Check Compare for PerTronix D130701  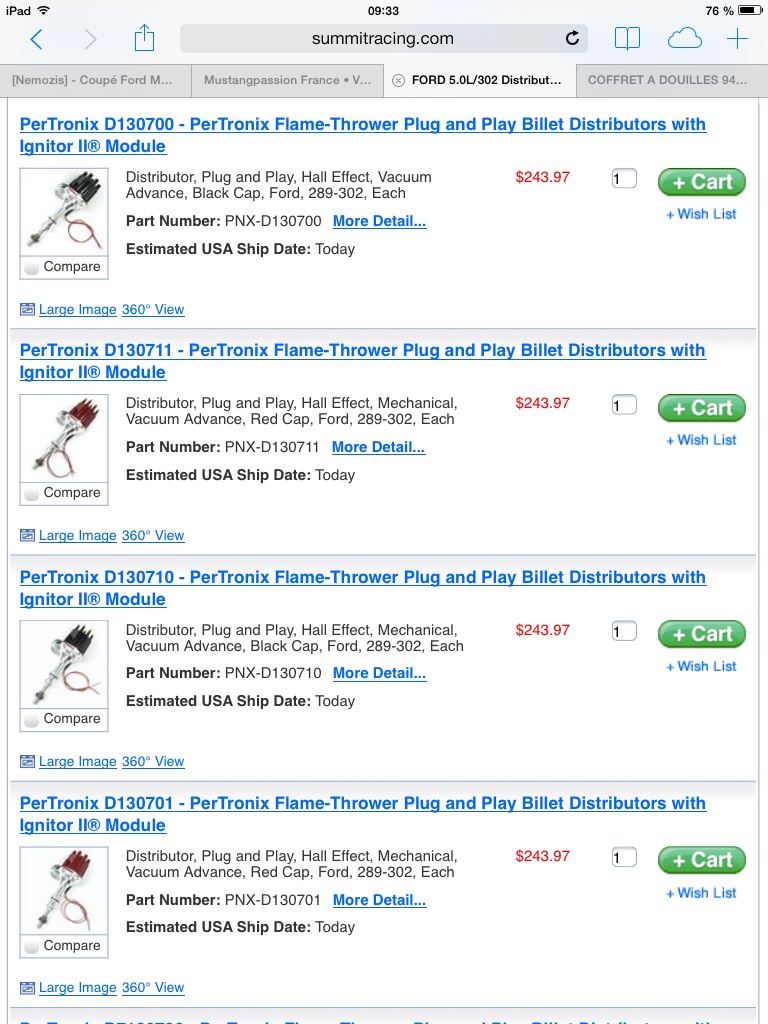pos(31,946)
